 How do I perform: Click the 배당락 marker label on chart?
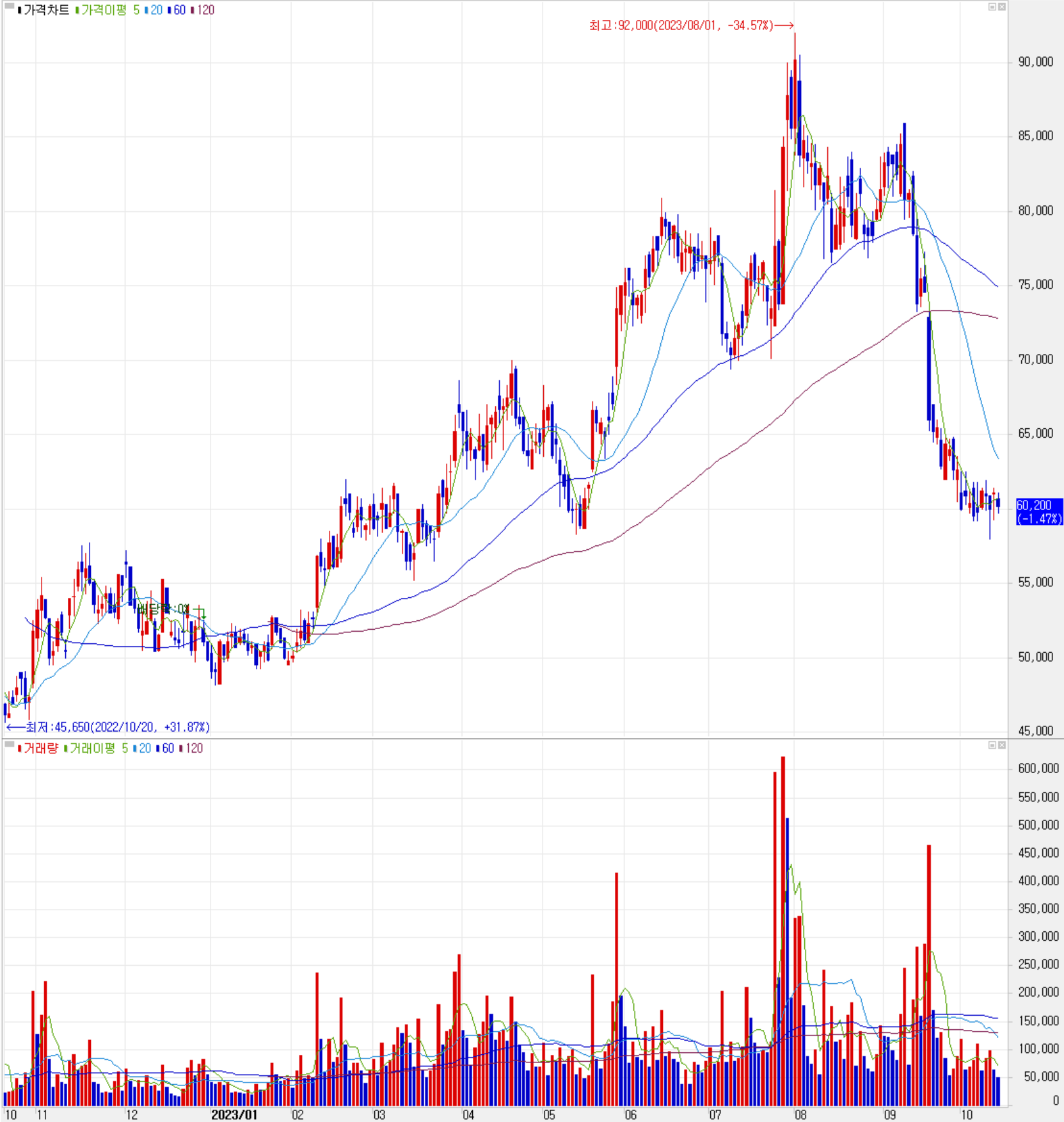(x=163, y=609)
